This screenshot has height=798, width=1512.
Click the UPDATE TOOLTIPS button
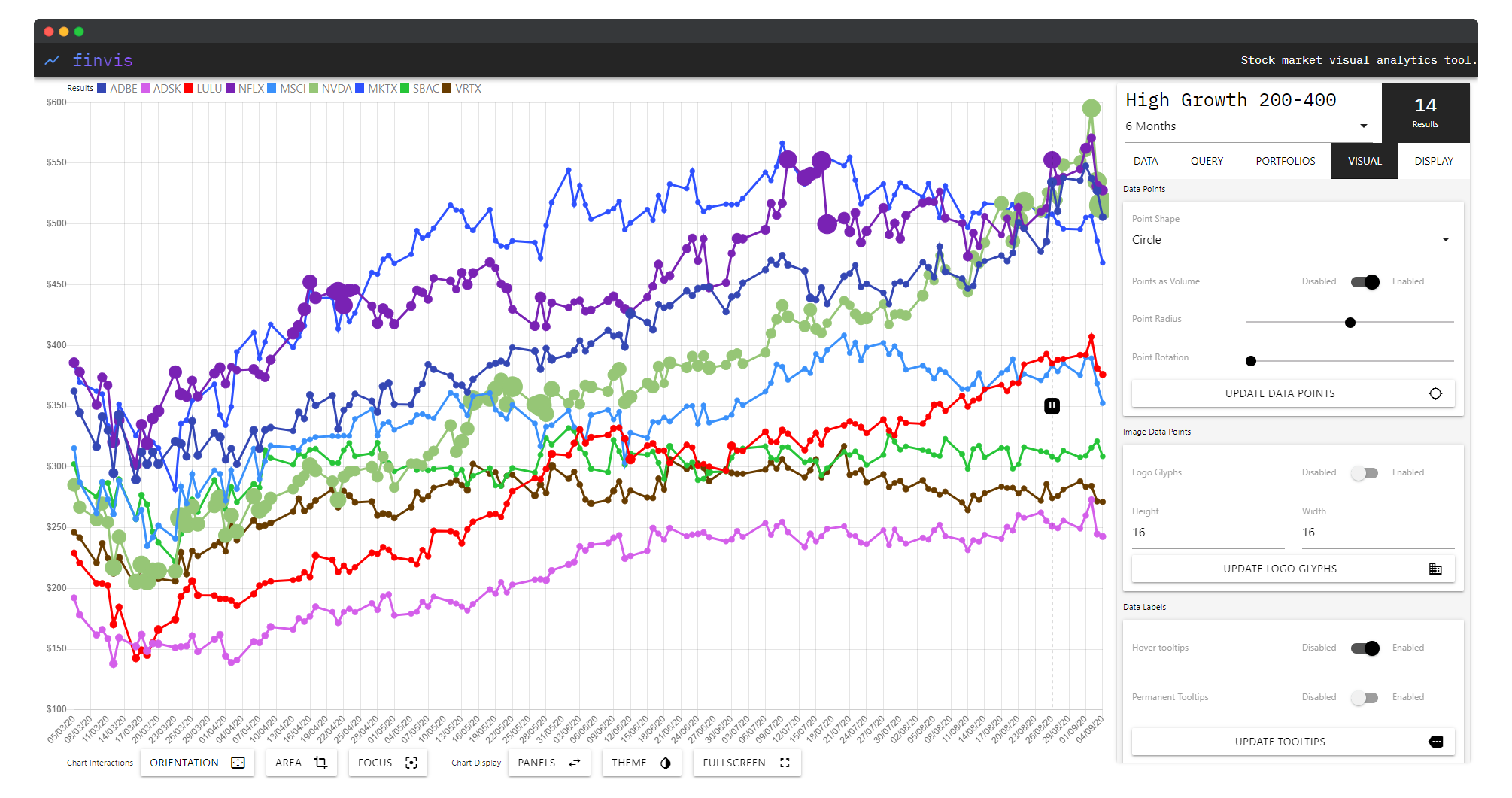click(x=1292, y=742)
